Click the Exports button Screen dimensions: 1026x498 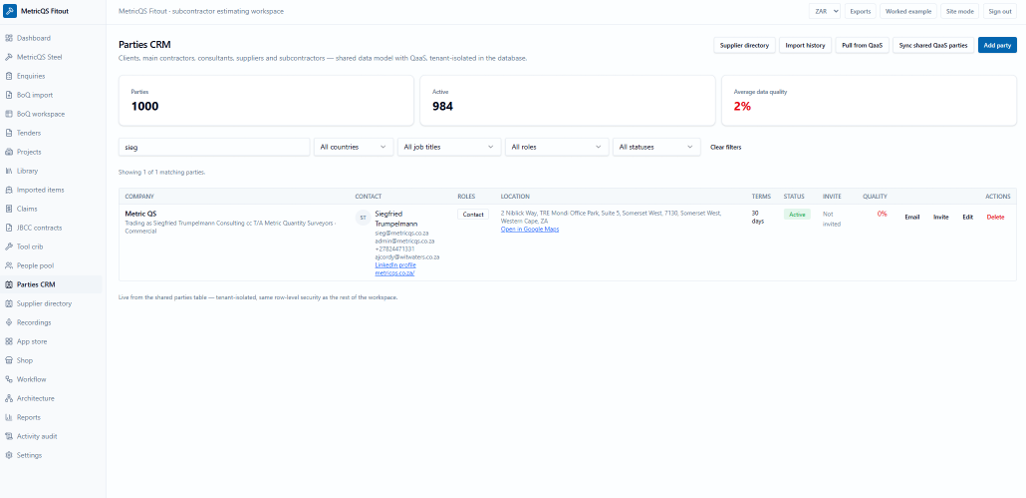point(860,11)
